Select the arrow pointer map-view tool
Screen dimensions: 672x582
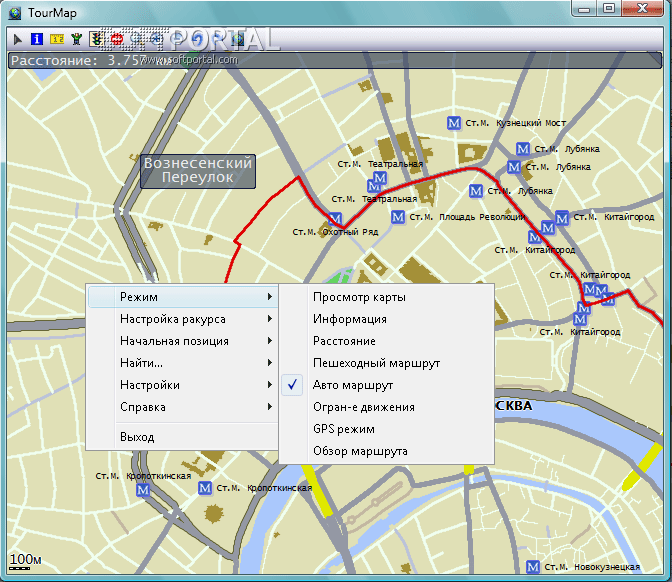[x=18, y=39]
